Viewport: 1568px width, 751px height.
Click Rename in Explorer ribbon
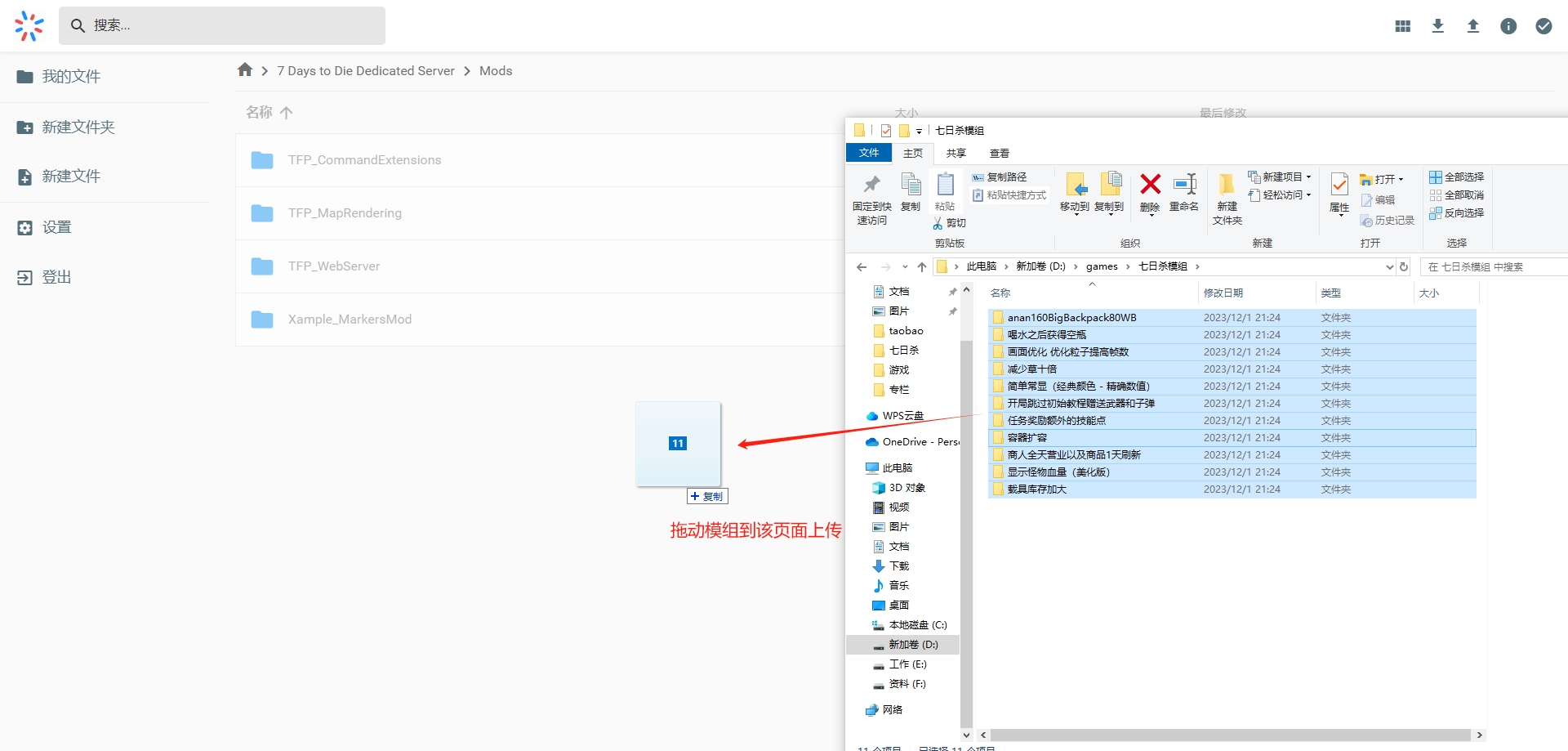click(1184, 193)
